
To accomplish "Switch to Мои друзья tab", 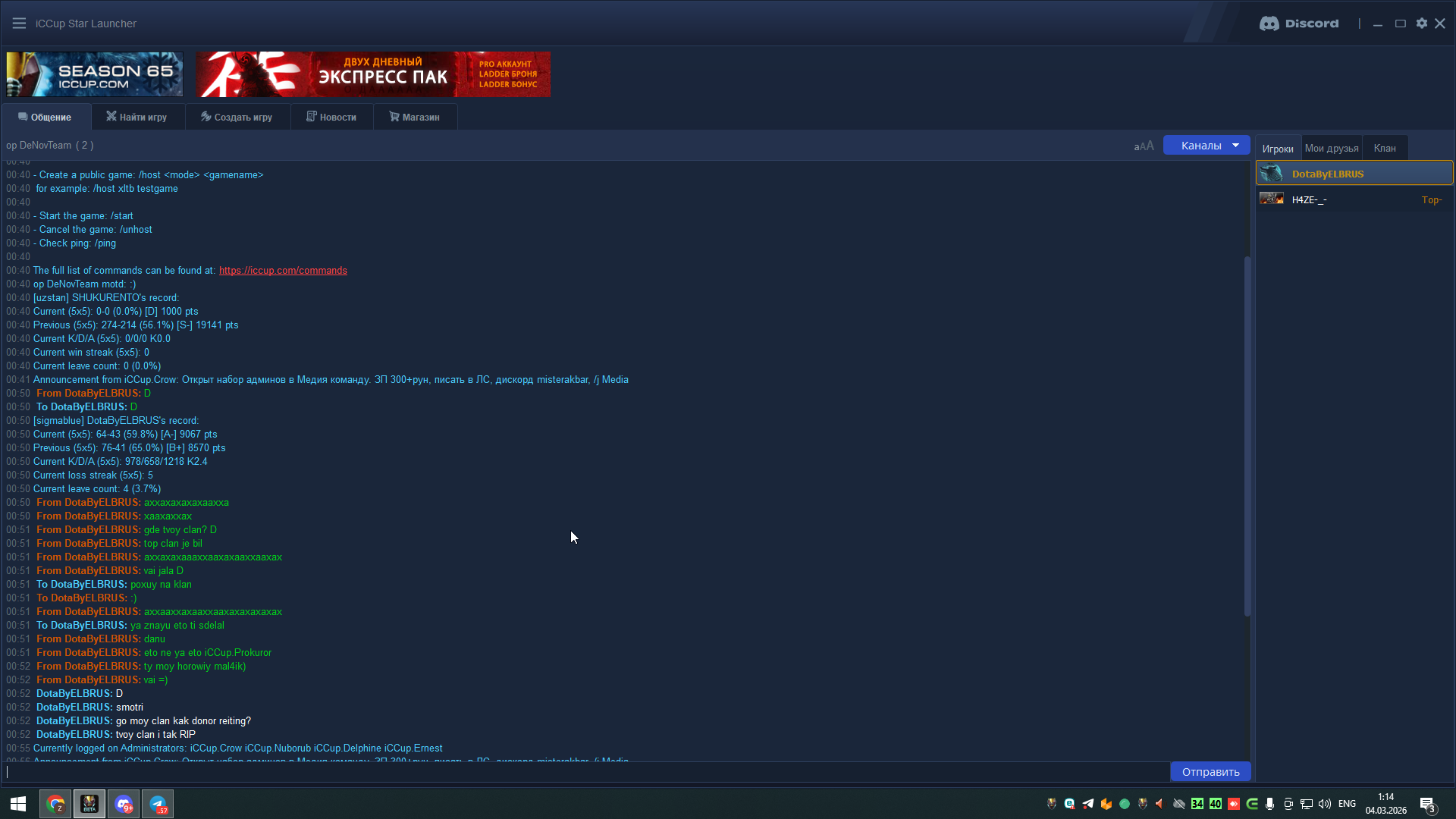I will 1332,148.
